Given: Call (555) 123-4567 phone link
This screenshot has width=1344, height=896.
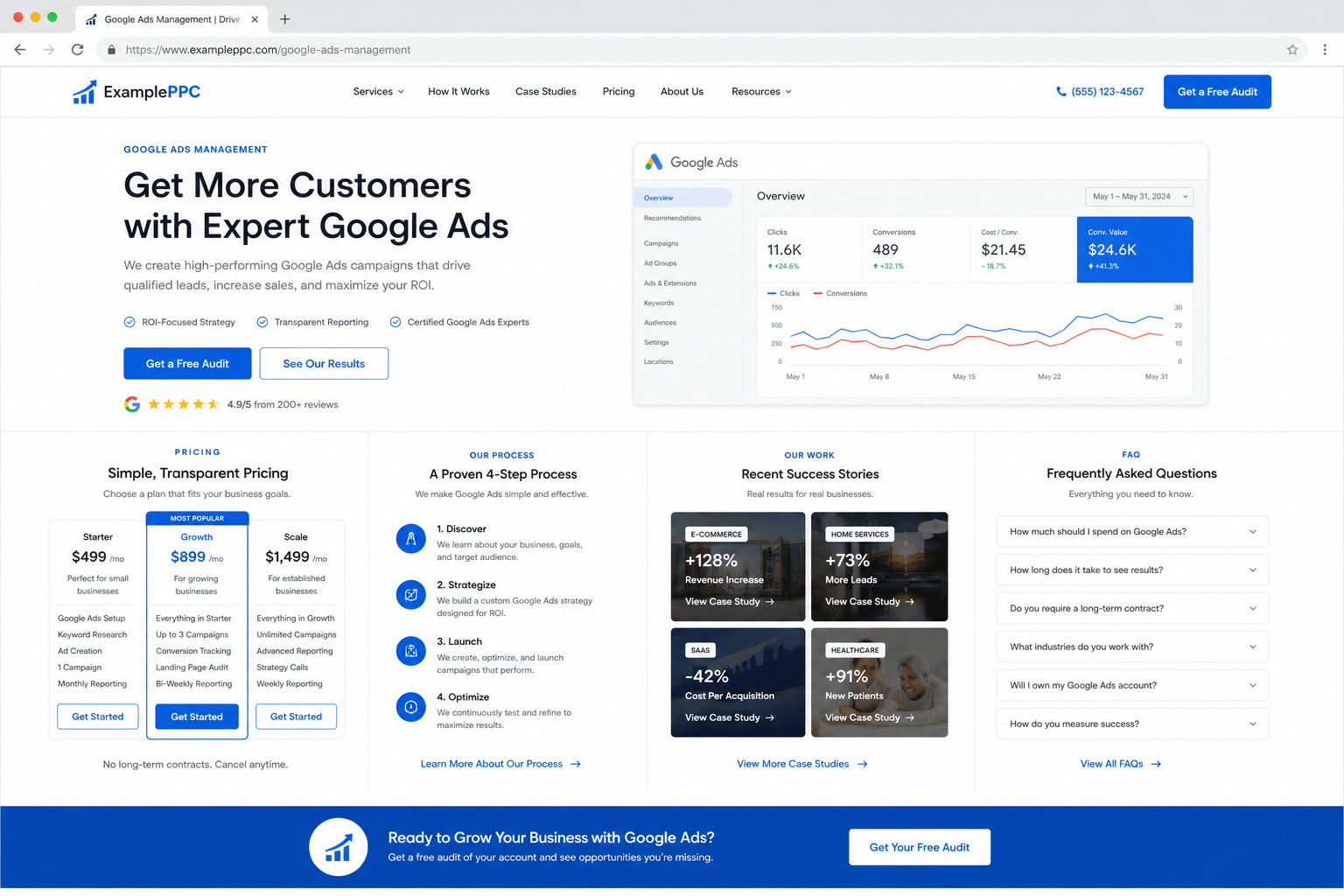Looking at the screenshot, I should [1107, 92].
